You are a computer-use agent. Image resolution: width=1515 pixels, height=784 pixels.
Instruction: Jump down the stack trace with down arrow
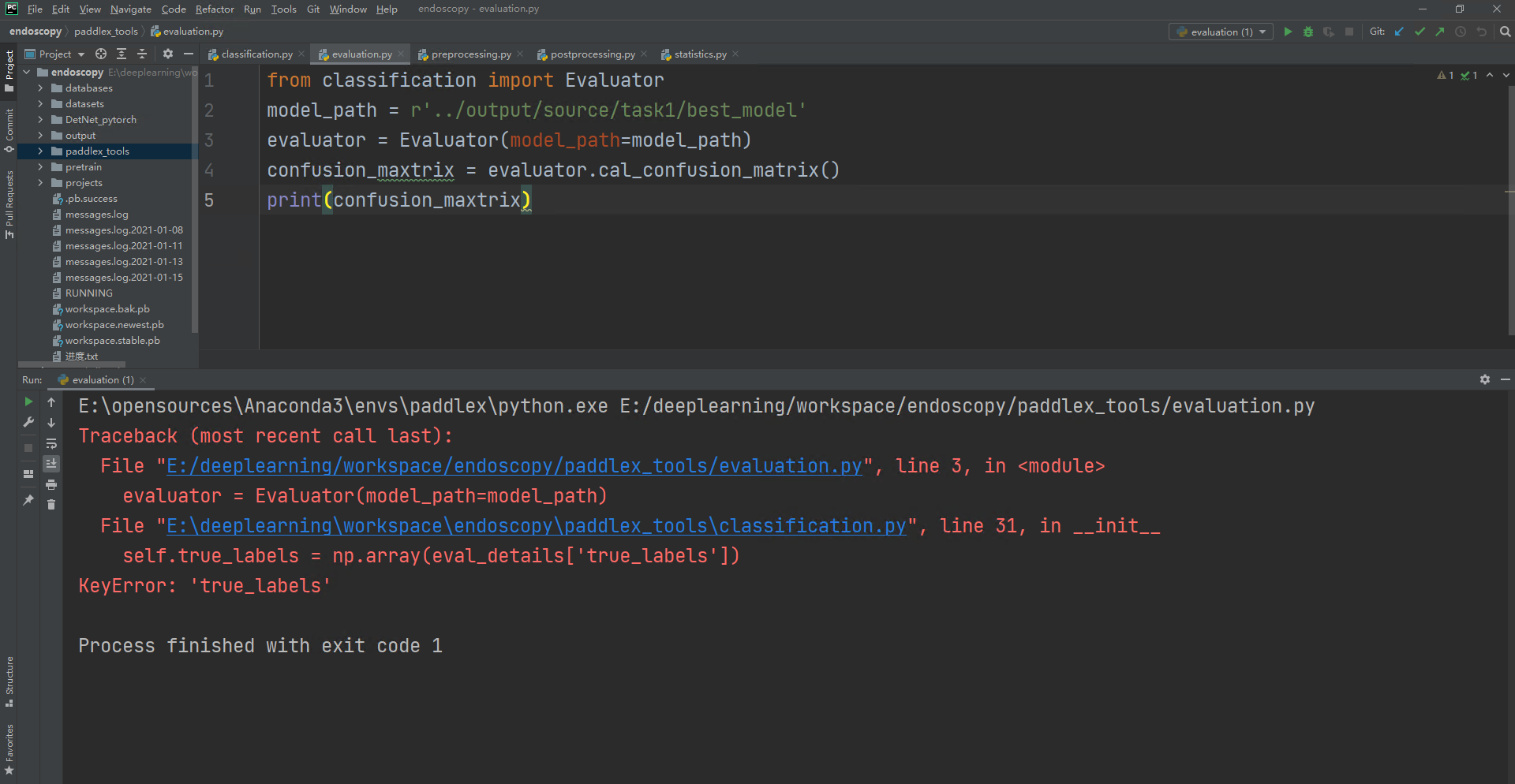(x=51, y=423)
